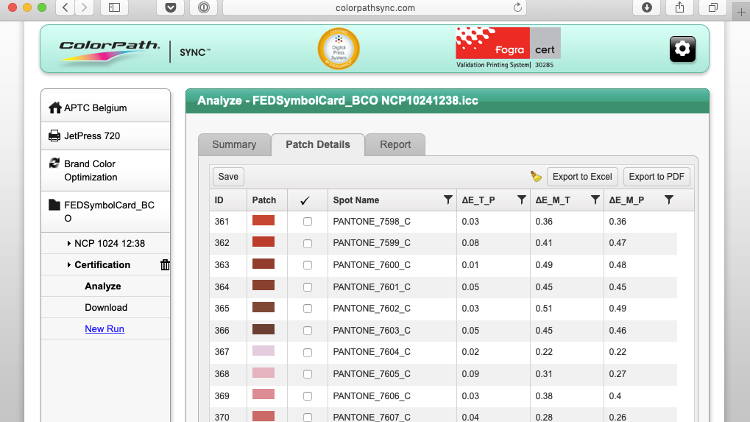Check the box for PANTONE_7600_C
Viewport: 750px width, 422px height.
[x=307, y=265]
